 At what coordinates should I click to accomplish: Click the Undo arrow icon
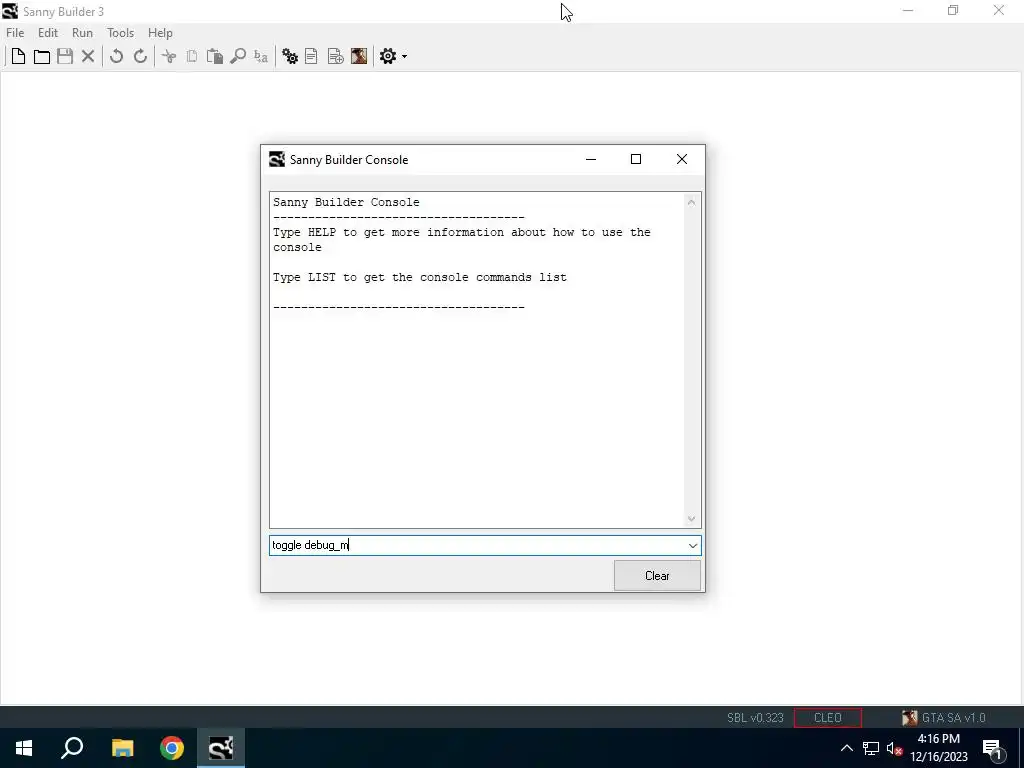click(x=116, y=56)
